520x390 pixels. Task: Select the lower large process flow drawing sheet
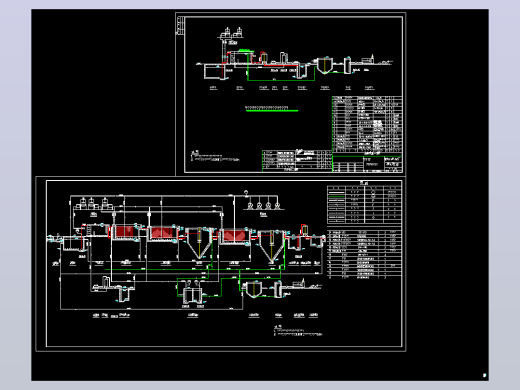[x=220, y=264]
